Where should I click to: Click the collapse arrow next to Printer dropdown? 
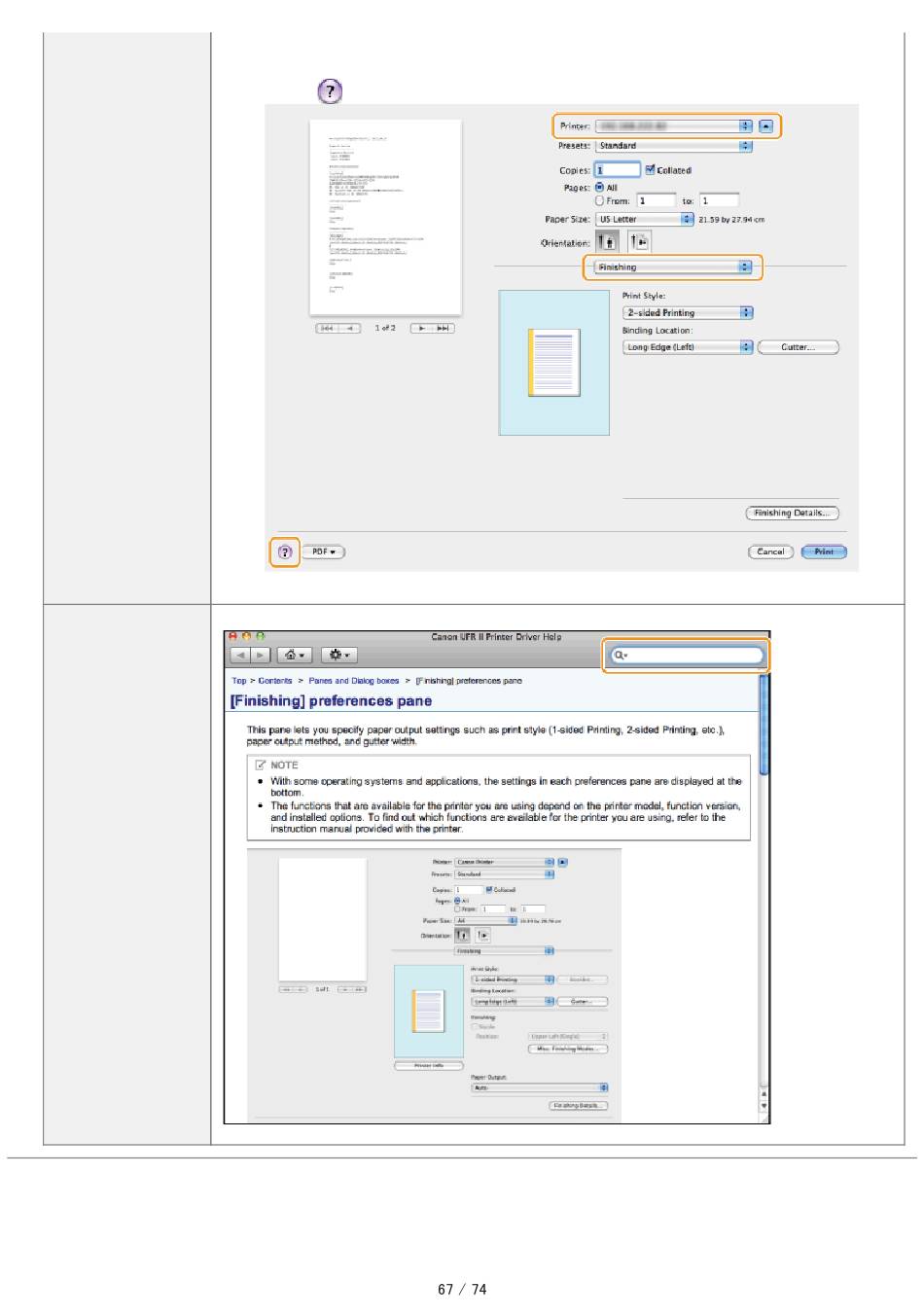click(x=766, y=126)
